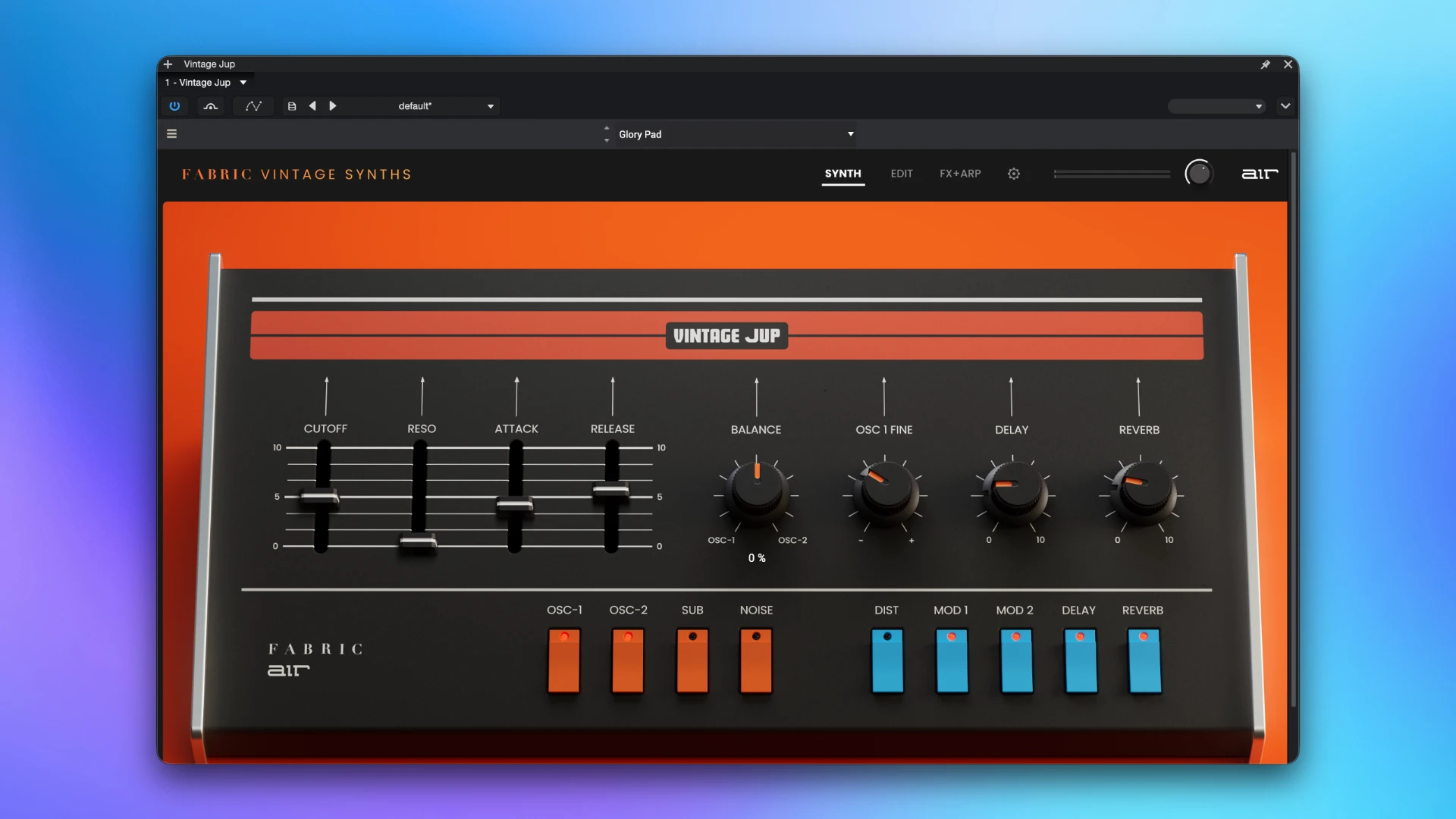Click the MIDI learn arc icon
Image resolution: width=1456 pixels, height=819 pixels.
pyautogui.click(x=211, y=106)
